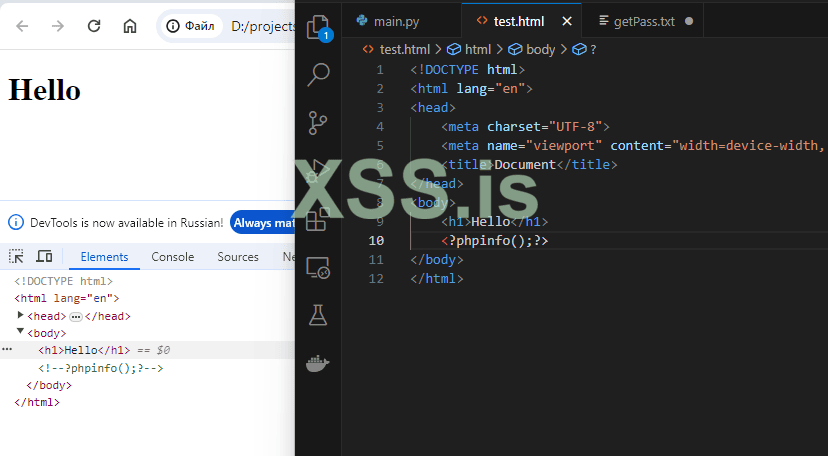This screenshot has width=828, height=456.
Task: Select the closing </html> tag in DevTools
Action: (x=37, y=402)
